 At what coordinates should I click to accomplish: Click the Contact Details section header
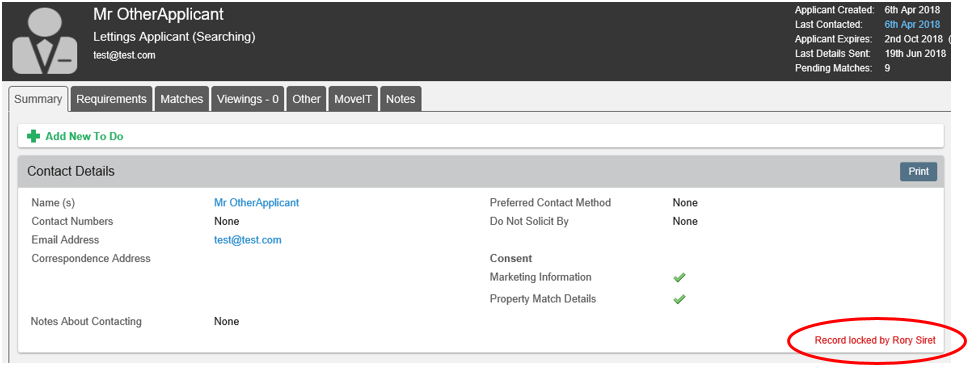pyautogui.click(x=481, y=171)
